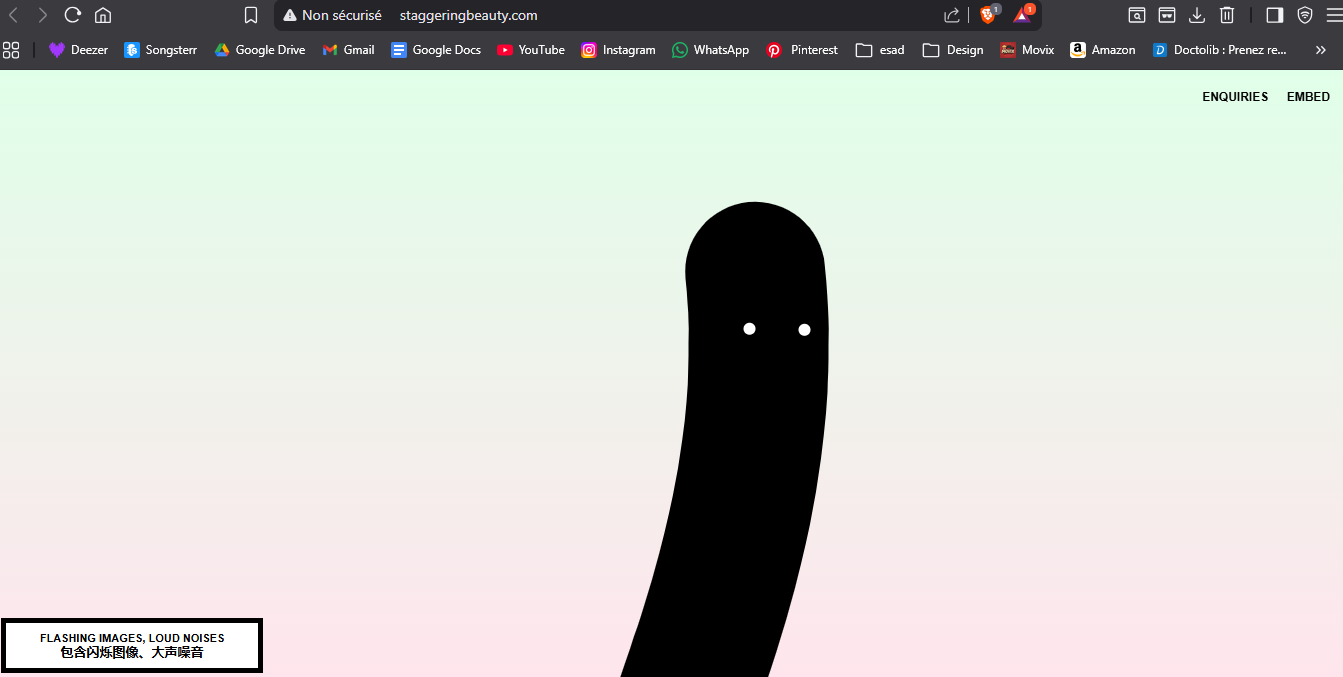Open the main hamburger menu
Image resolution: width=1343 pixels, height=677 pixels.
[x=1333, y=15]
